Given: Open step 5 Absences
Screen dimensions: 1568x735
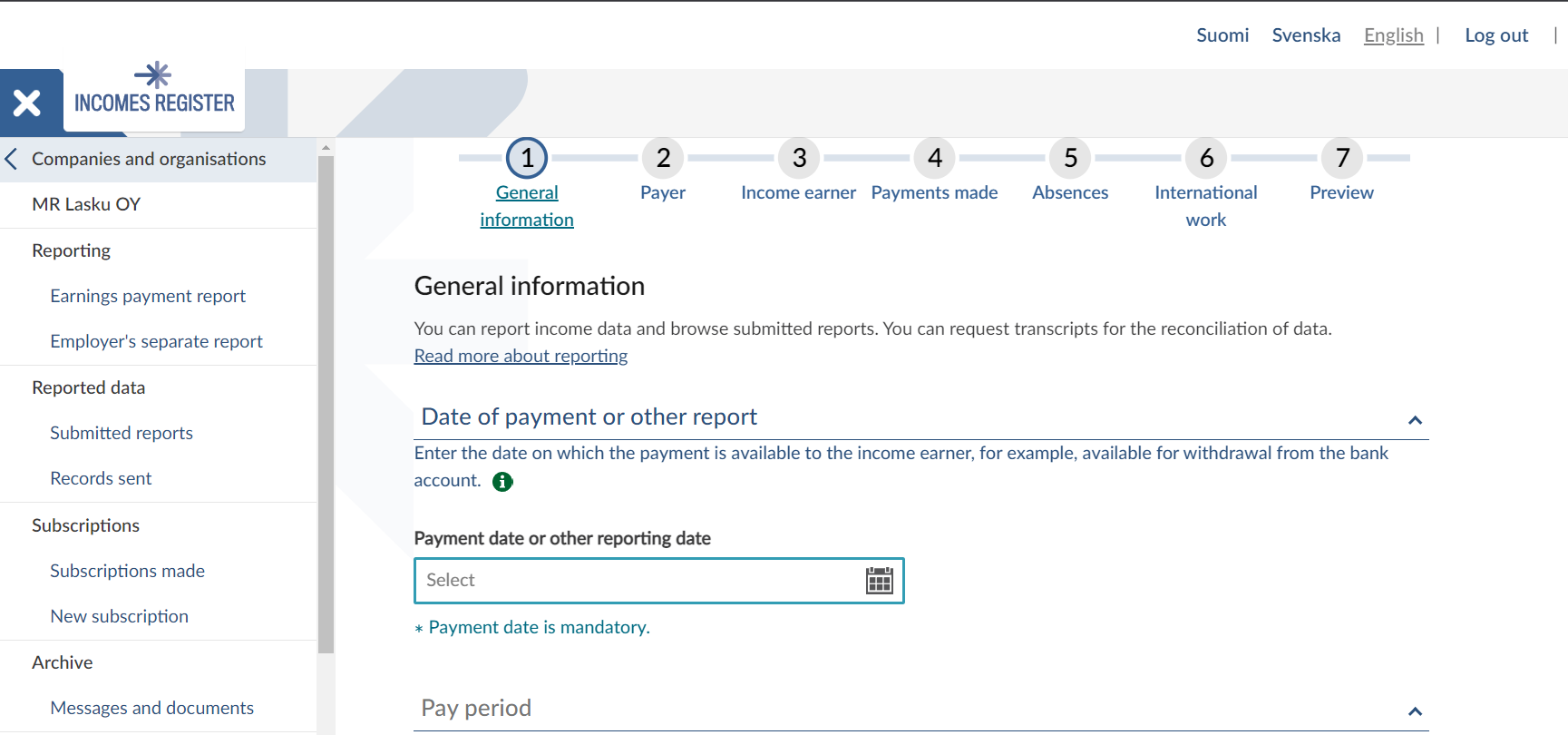Looking at the screenshot, I should pyautogui.click(x=1070, y=159).
